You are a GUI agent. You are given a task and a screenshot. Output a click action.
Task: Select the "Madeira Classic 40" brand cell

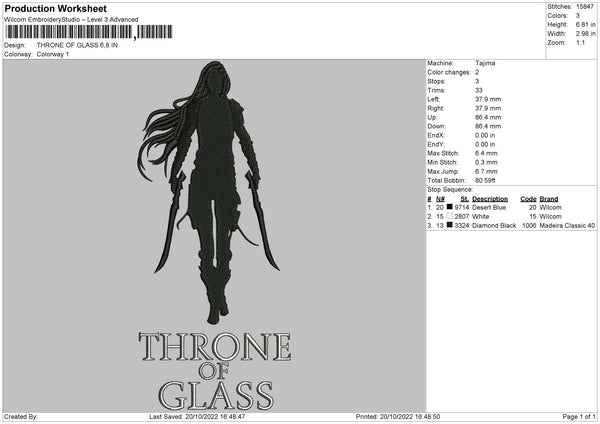[x=567, y=226]
